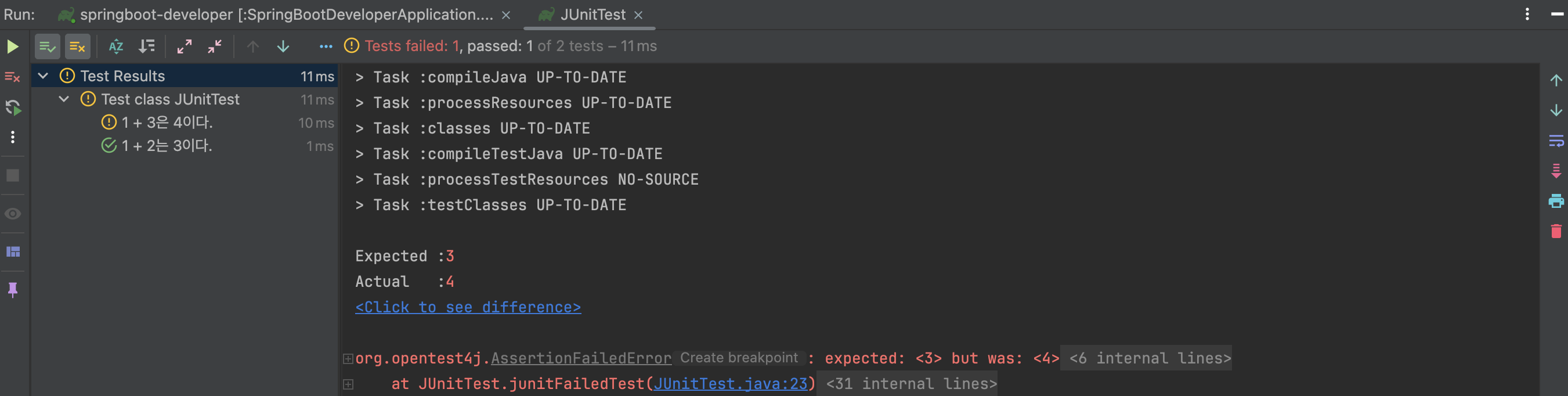Toggle the Show Ignored tests filter
Image resolution: width=1568 pixels, height=396 pixels.
[77, 47]
